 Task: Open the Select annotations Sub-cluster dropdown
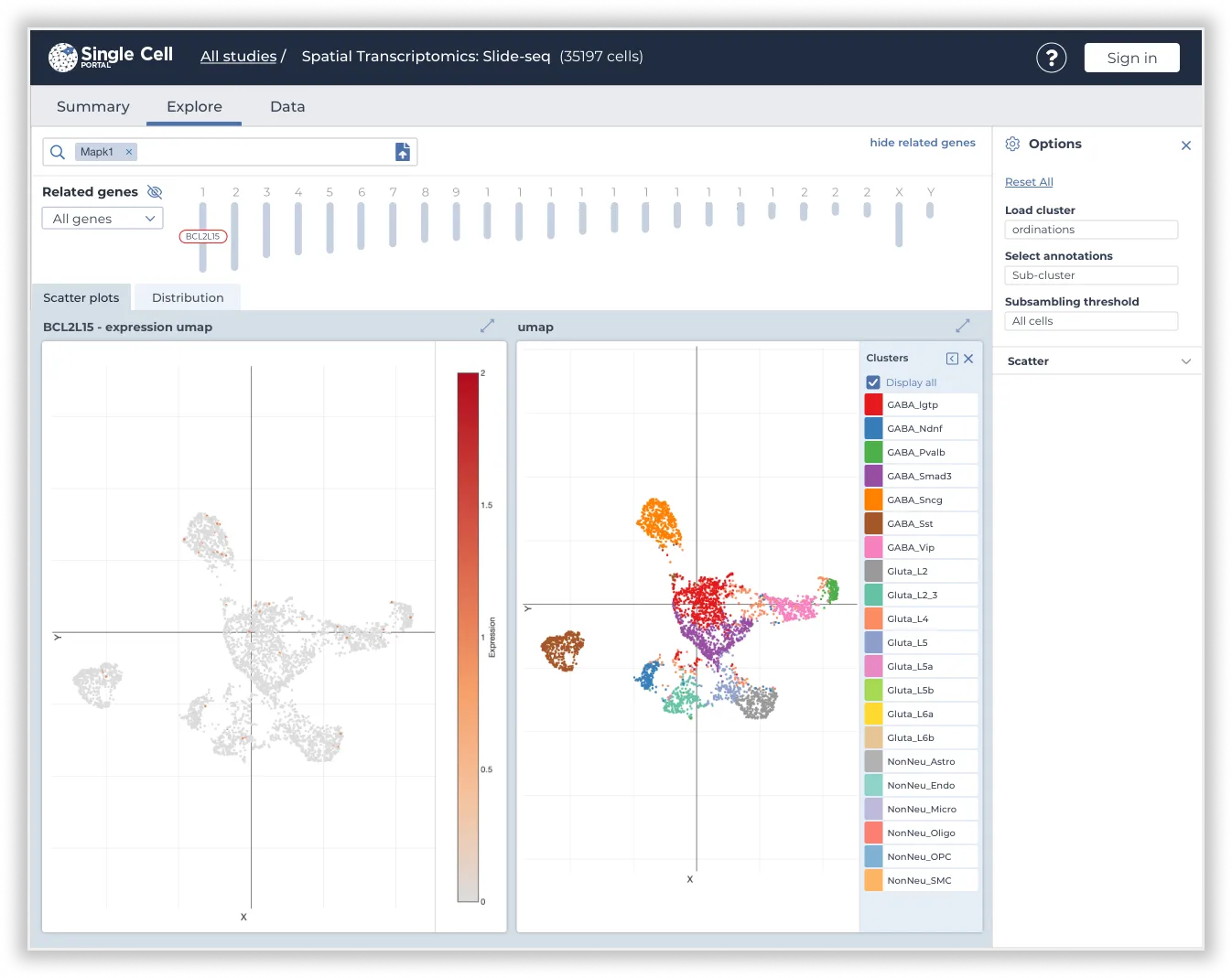coord(1091,275)
